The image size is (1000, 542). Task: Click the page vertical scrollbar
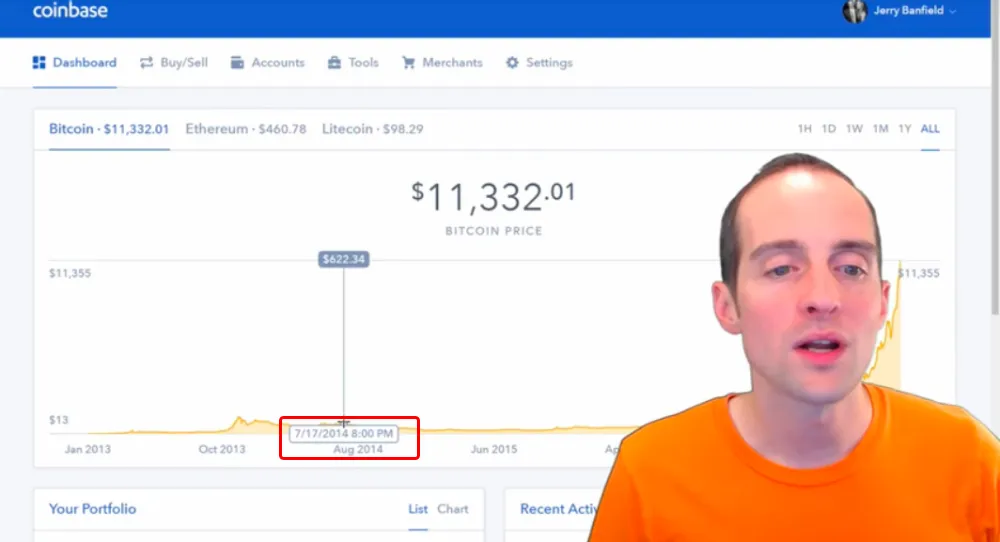[995, 159]
